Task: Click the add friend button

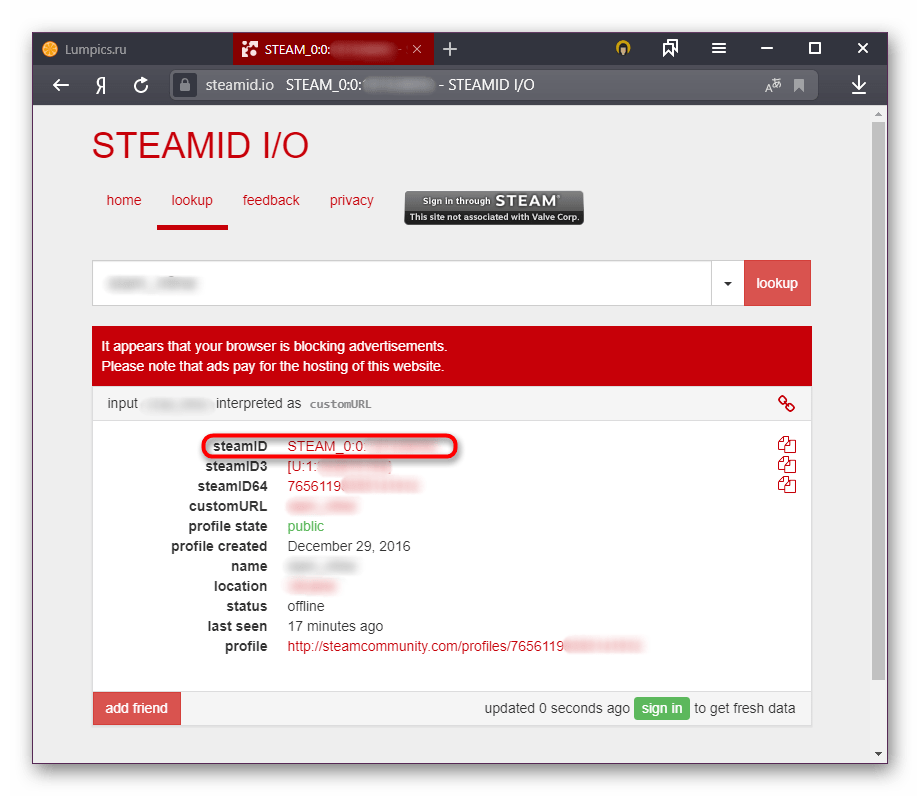Action: point(137,709)
